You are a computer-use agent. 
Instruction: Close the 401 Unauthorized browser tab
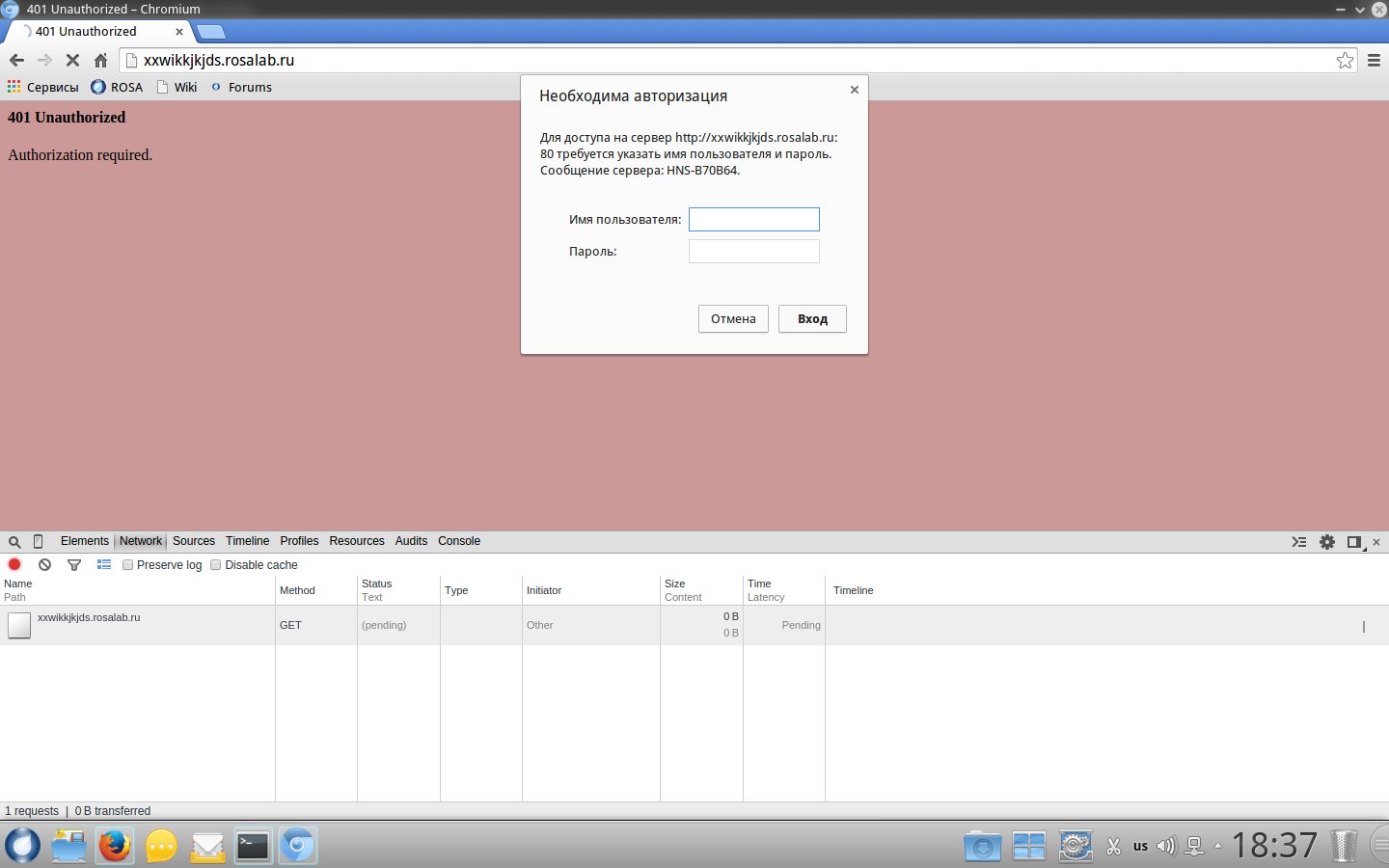point(179,32)
